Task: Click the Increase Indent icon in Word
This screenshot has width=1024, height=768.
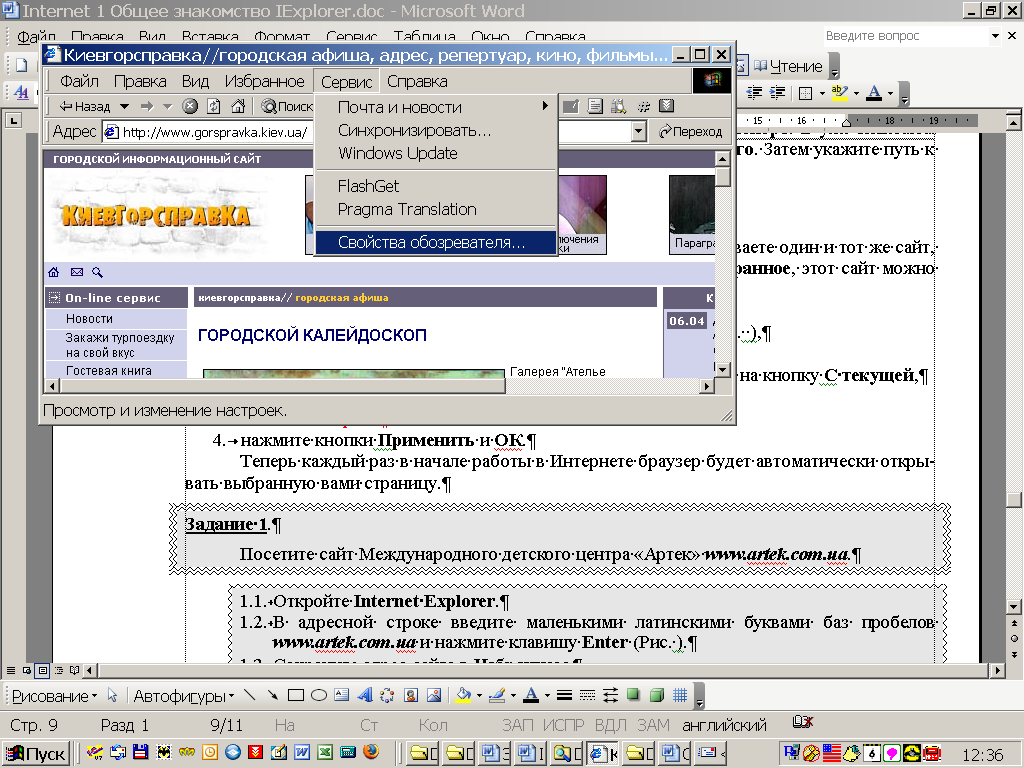Action: [x=777, y=93]
